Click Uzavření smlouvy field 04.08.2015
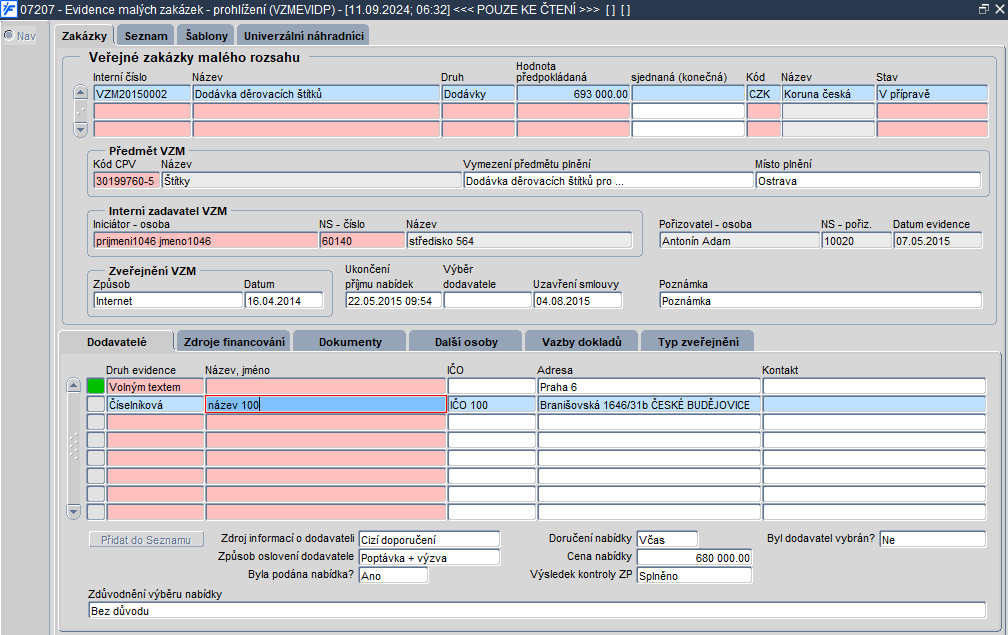 (x=578, y=301)
